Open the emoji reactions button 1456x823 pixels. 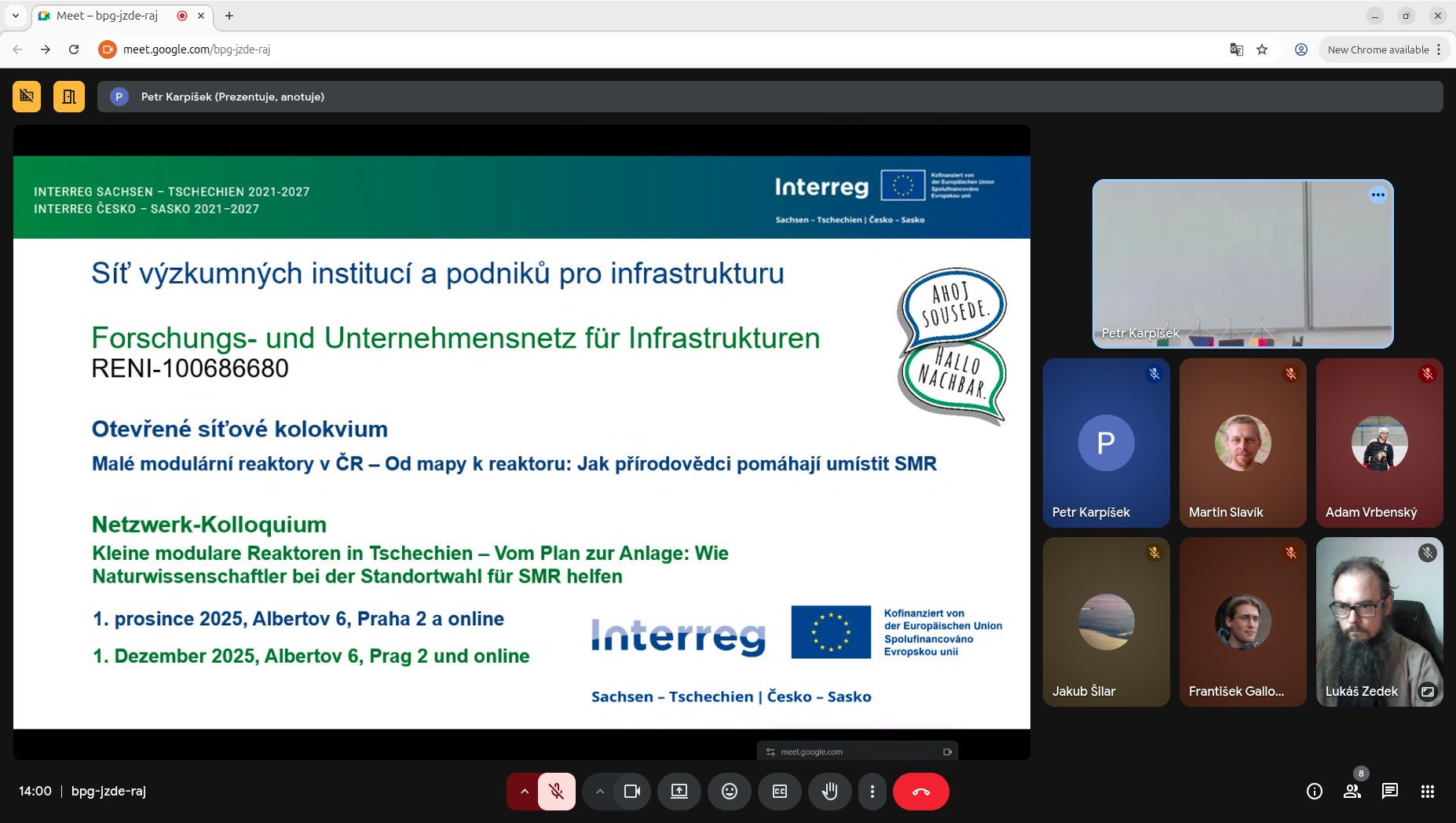click(730, 792)
